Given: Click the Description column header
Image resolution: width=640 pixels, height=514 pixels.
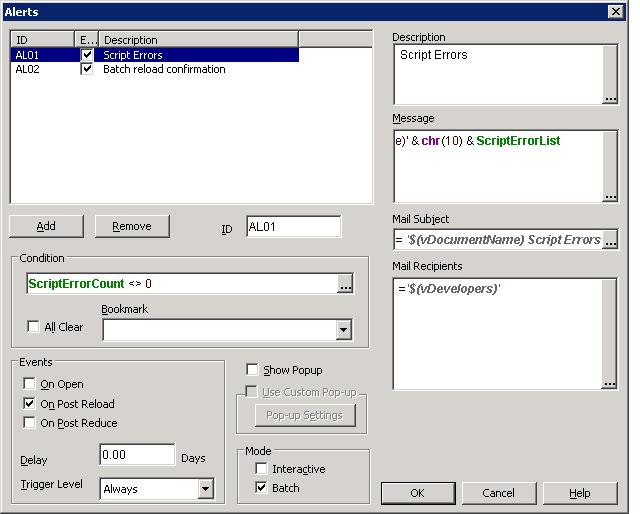Looking at the screenshot, I should click(198, 40).
